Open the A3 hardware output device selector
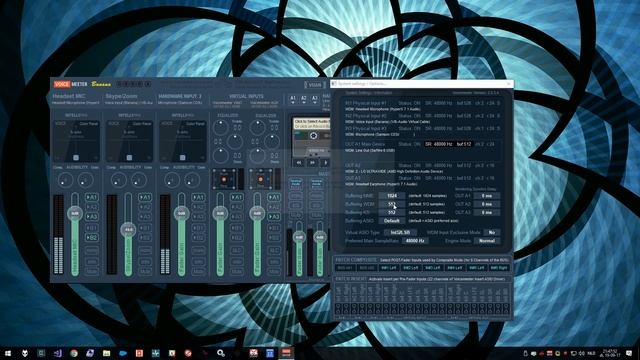640x360 pixels. 314,100
